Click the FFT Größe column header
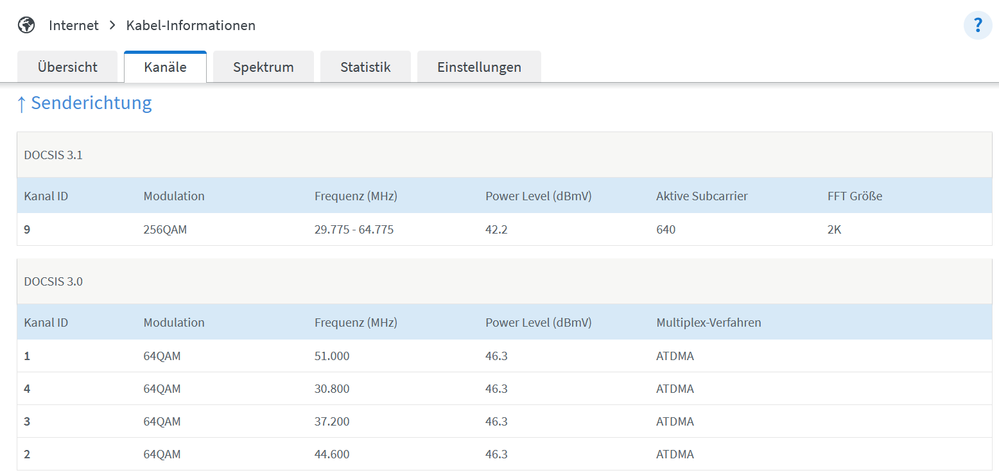999x473 pixels. coord(855,196)
